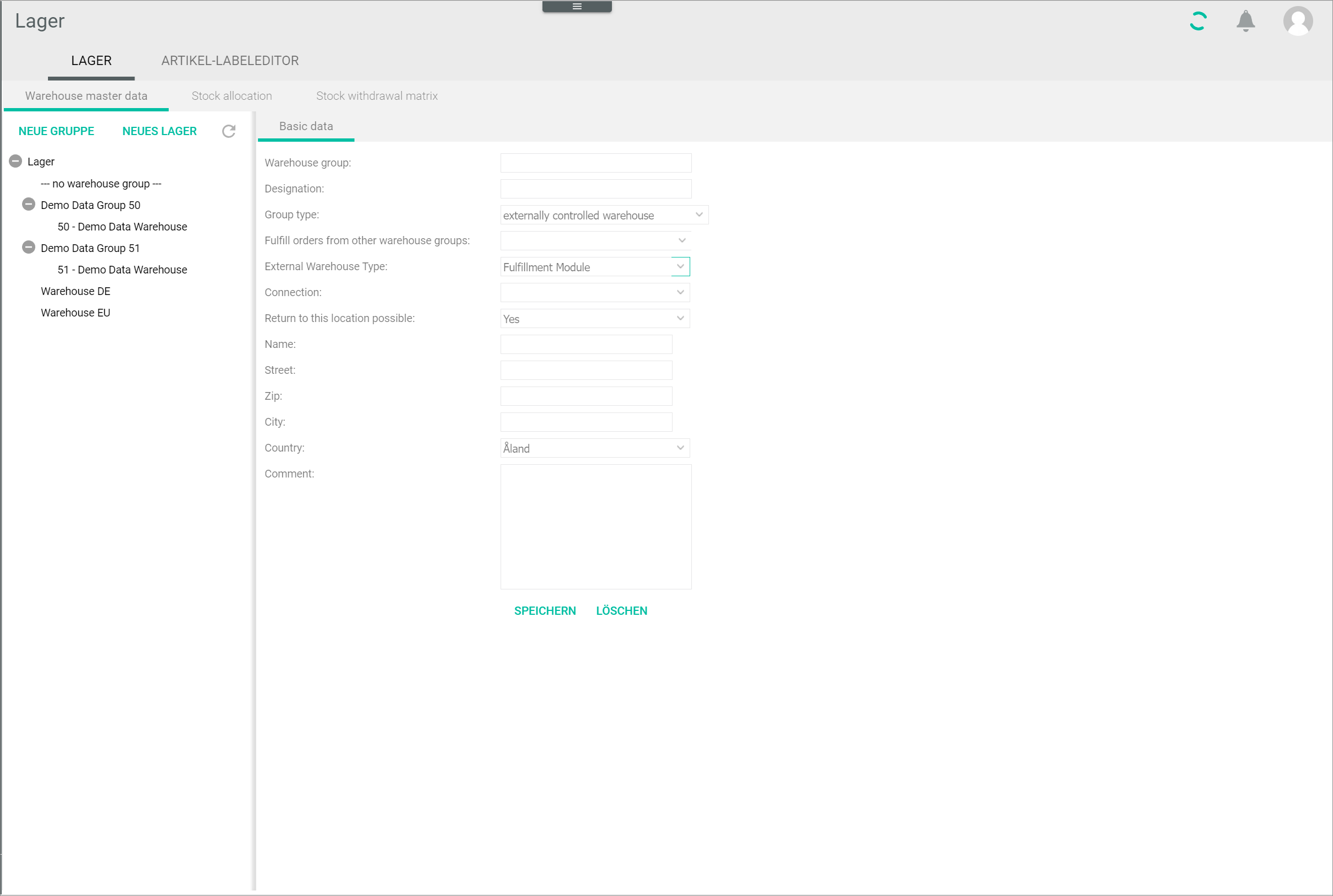Click the LÖSCHEN button
Image resolution: width=1333 pixels, height=896 pixels.
pos(622,611)
